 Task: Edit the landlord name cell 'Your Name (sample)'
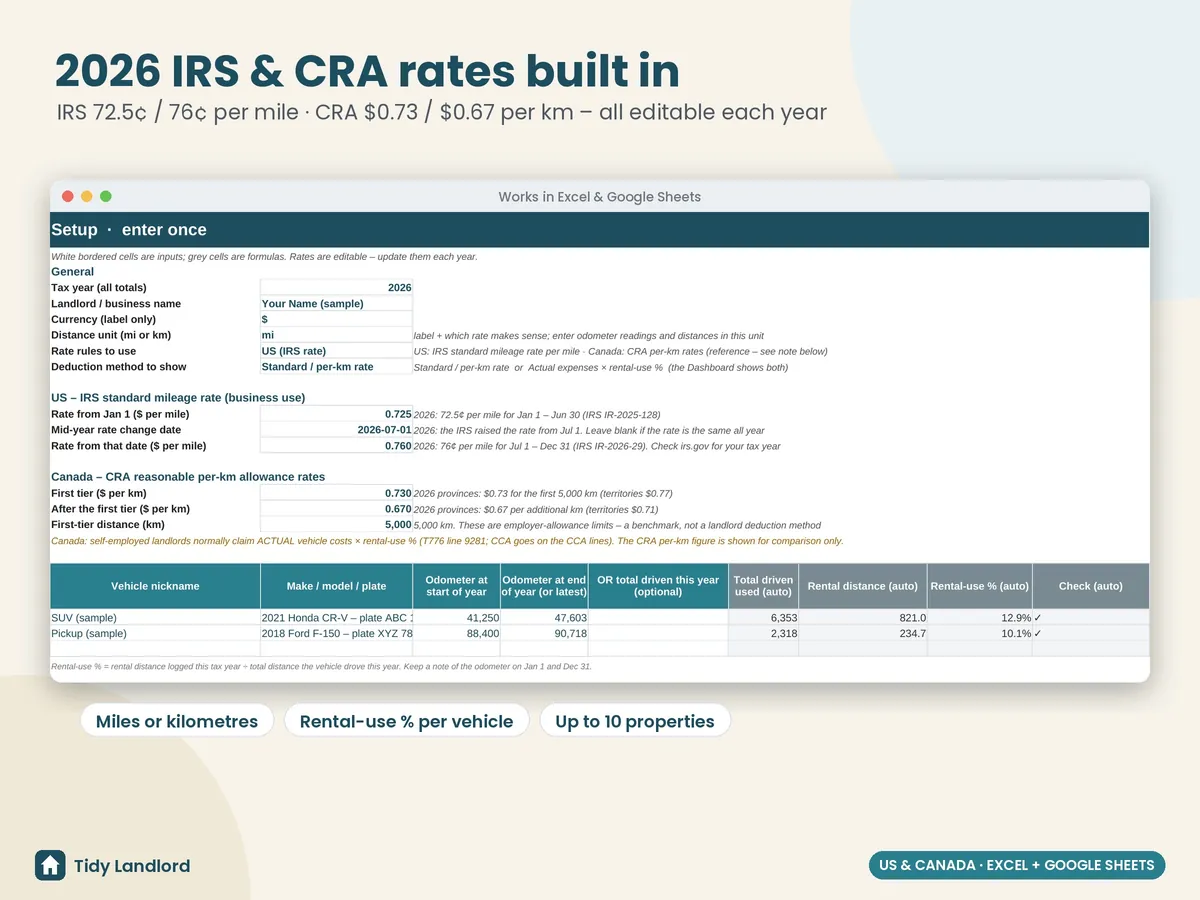click(x=336, y=303)
